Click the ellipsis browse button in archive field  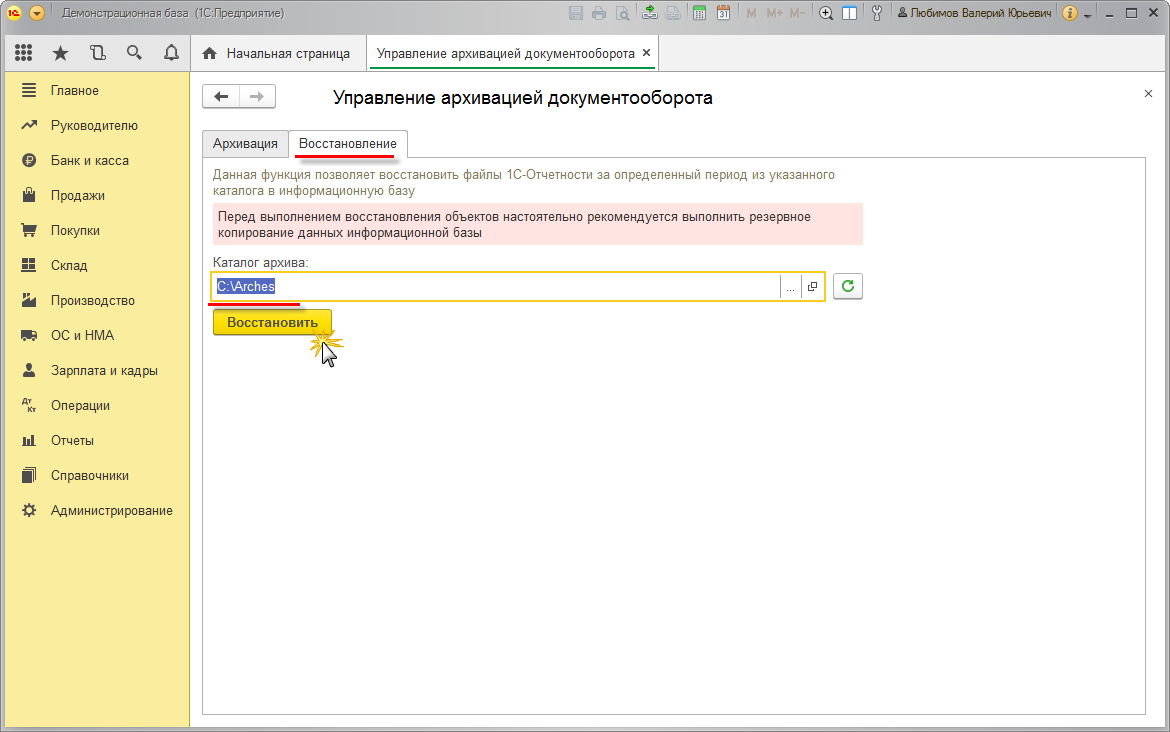point(790,287)
